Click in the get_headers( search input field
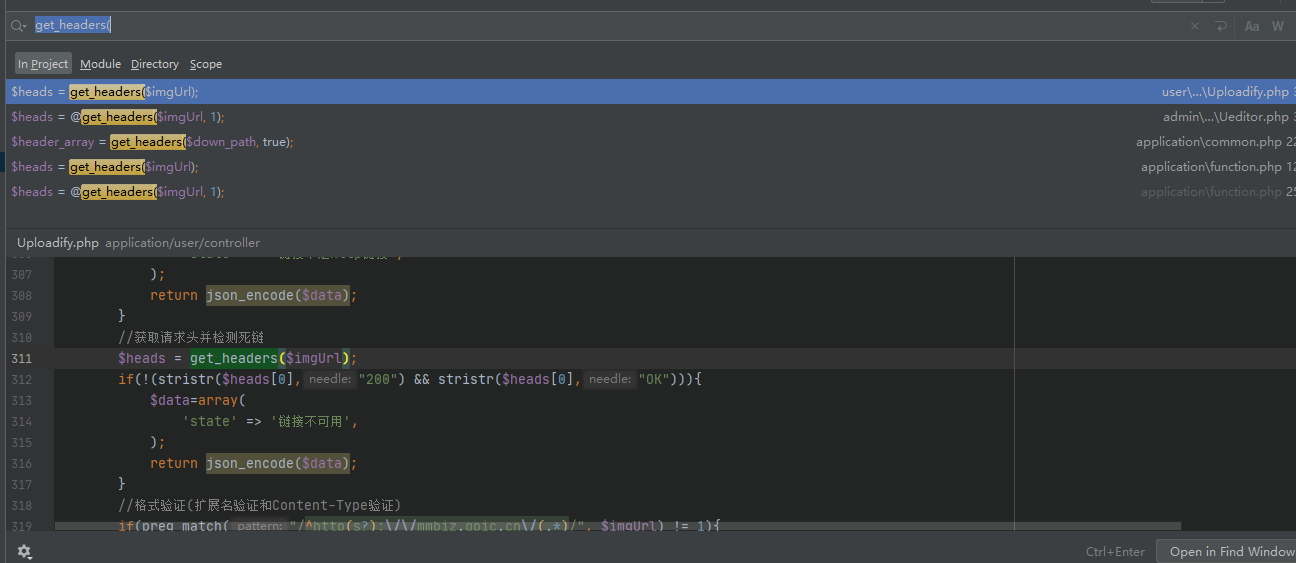The width and height of the screenshot is (1296, 563). tap(600, 26)
